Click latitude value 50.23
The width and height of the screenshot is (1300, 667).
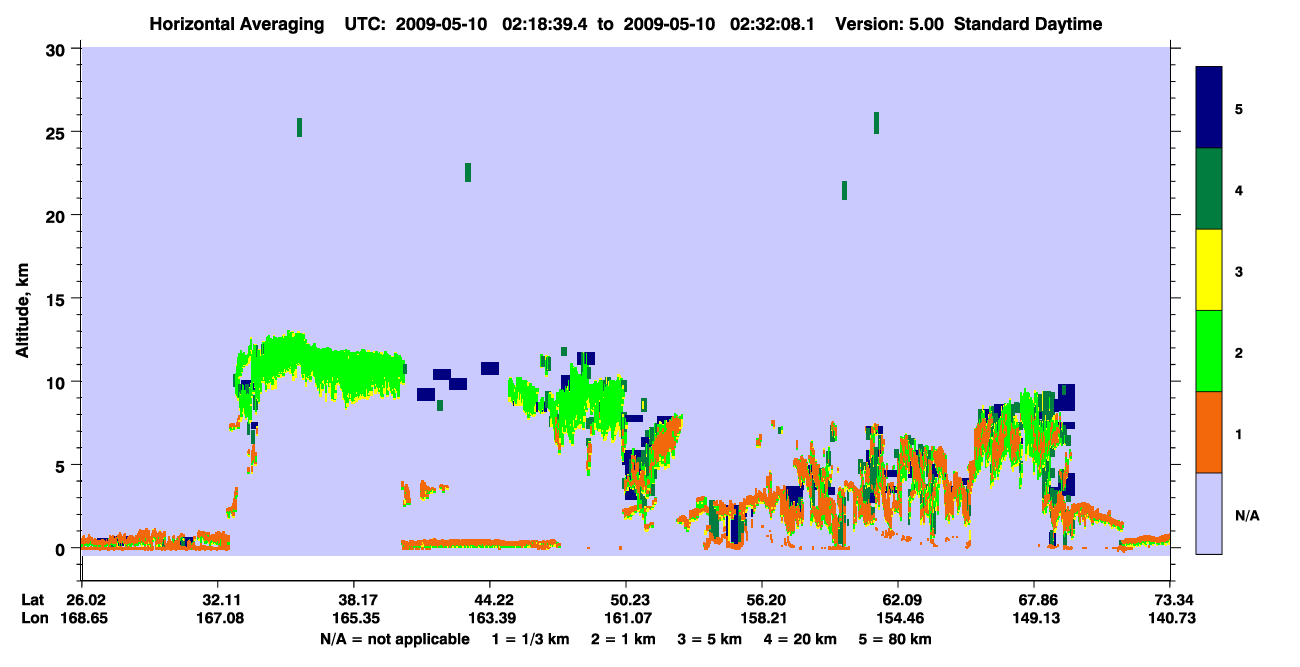click(x=629, y=600)
